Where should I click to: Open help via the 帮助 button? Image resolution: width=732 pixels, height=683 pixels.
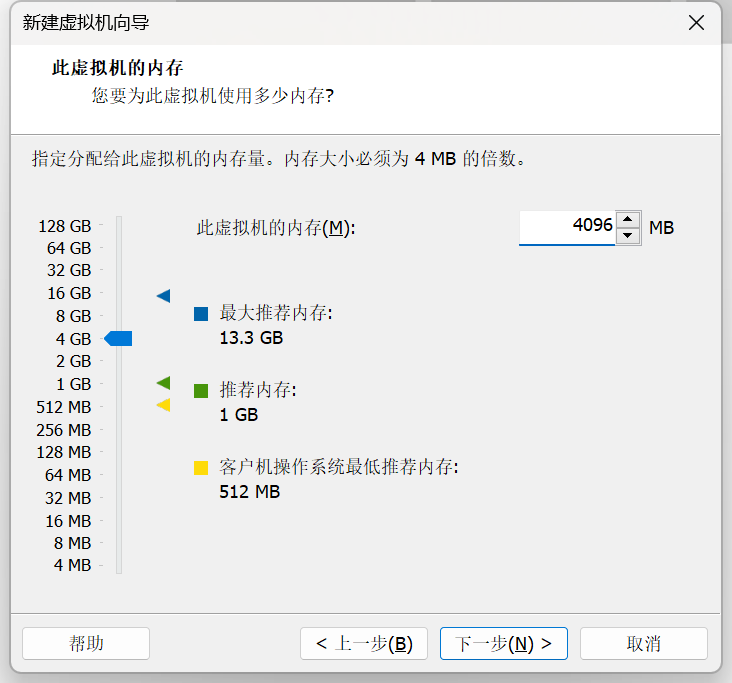86,643
